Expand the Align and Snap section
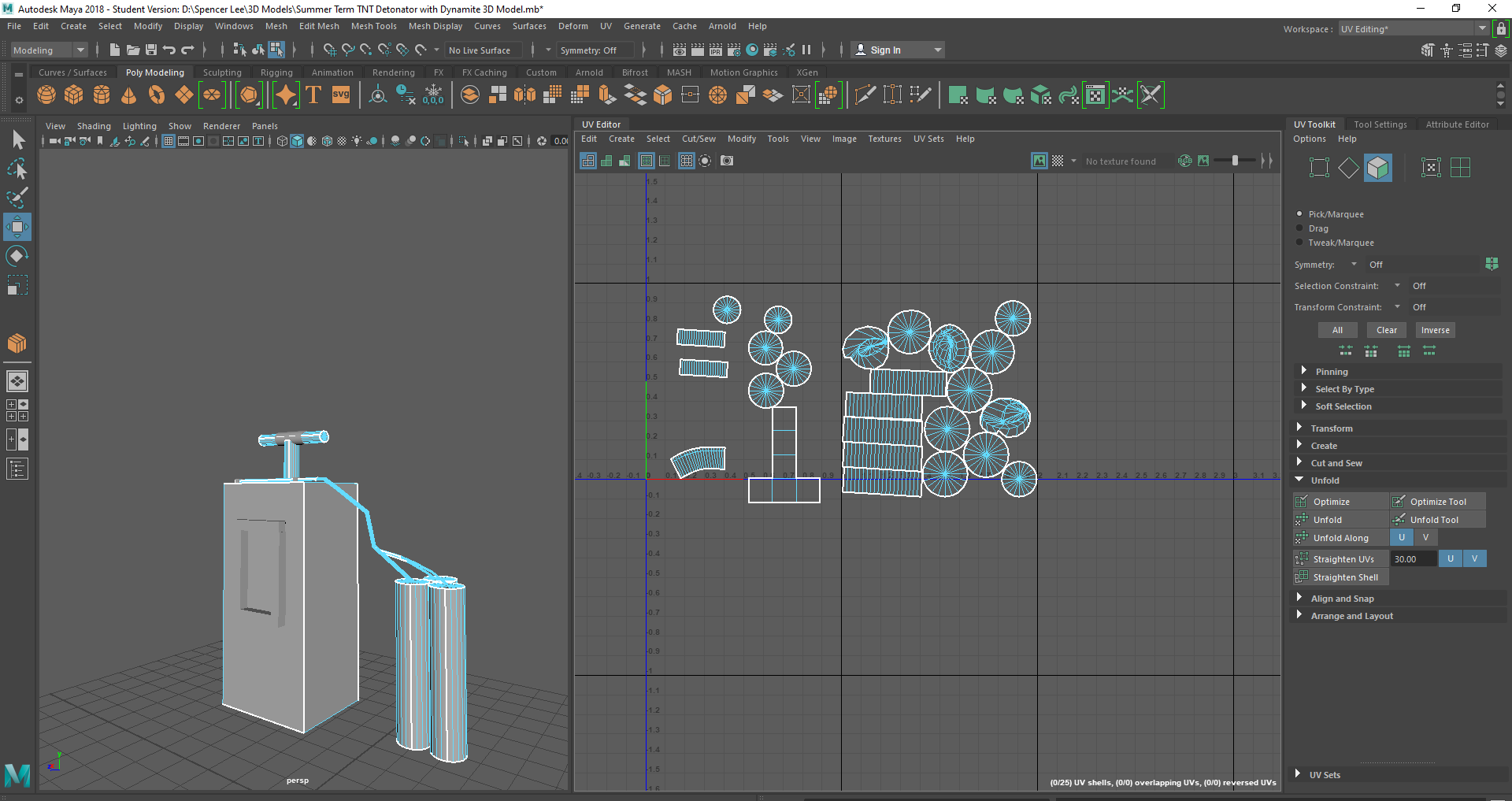The image size is (1512, 801). 1342,599
